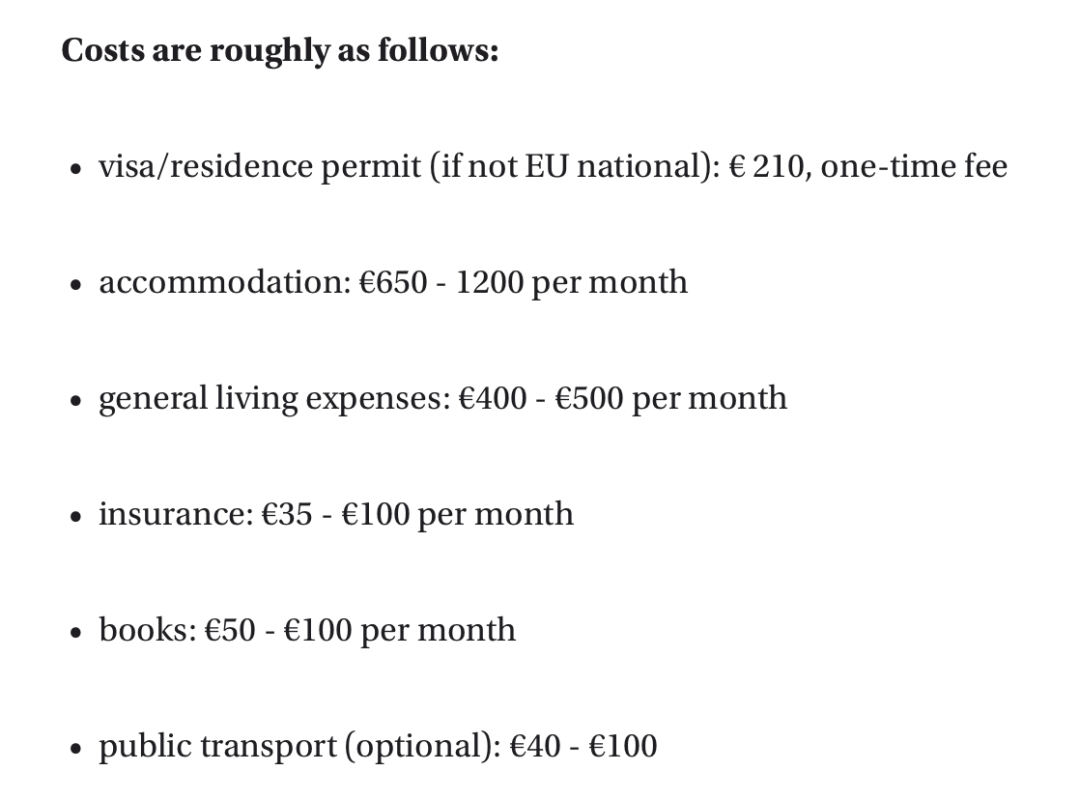Click the bullet point before "insurance"
Image resolution: width=1080 pixels, height=800 pixels.
pos(75,517)
